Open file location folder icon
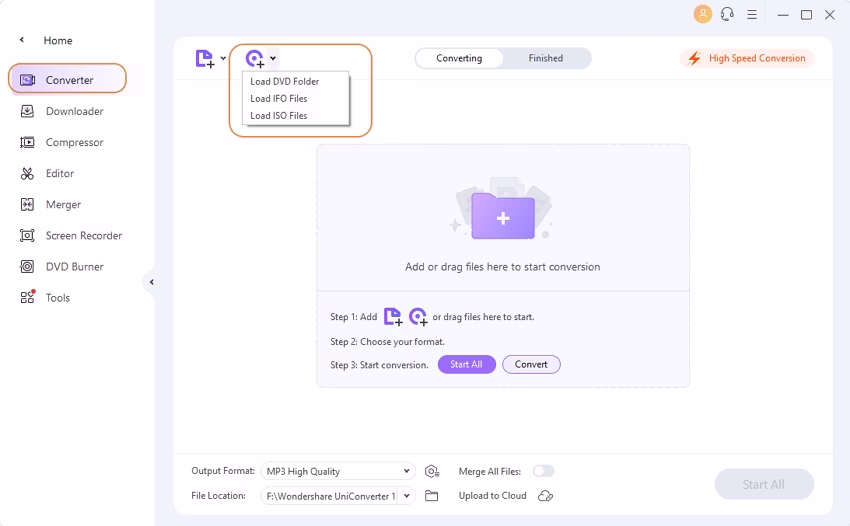Screen dimensions: 850x526 [432, 495]
